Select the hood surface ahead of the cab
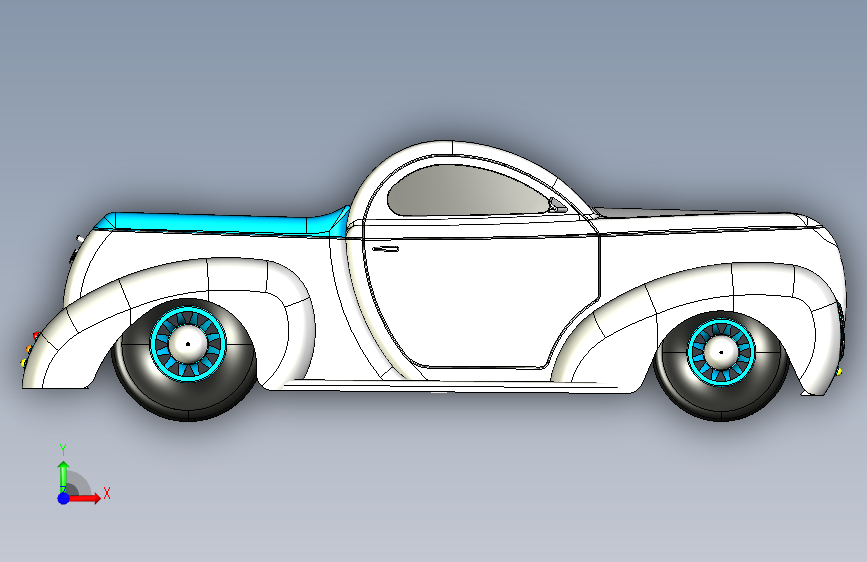 [702, 220]
